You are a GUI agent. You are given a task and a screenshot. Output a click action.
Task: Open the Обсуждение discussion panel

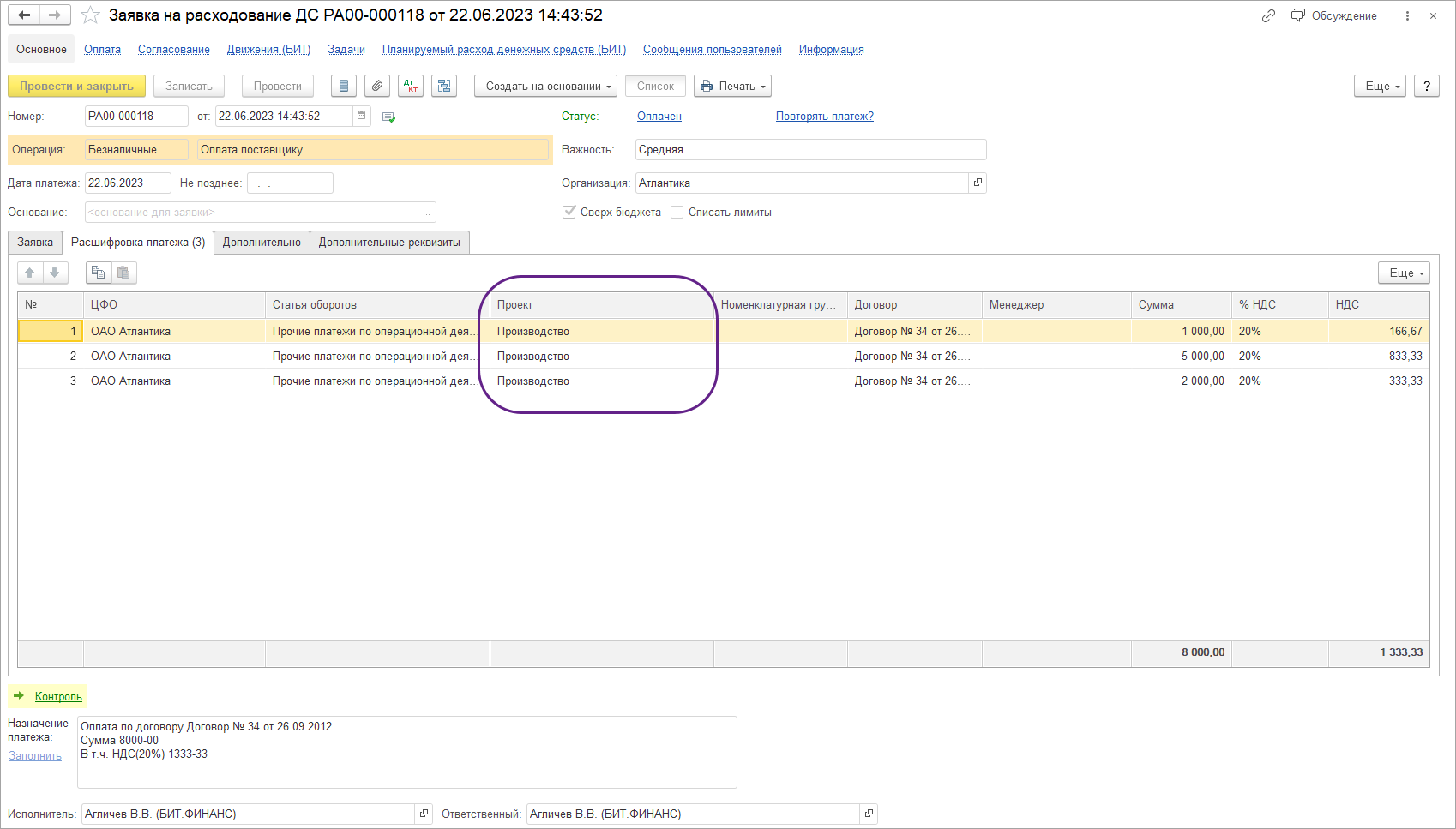1334,15
